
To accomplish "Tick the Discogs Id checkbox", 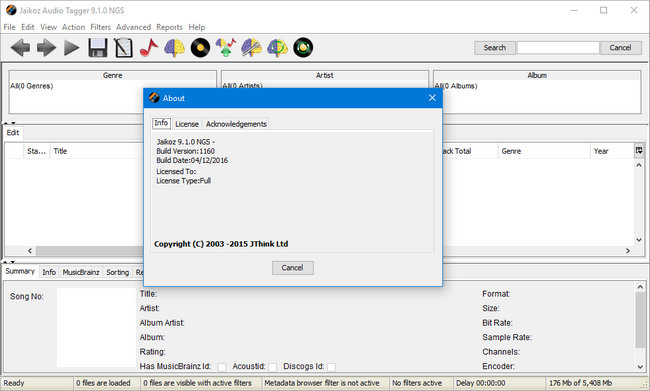I will [331, 367].
